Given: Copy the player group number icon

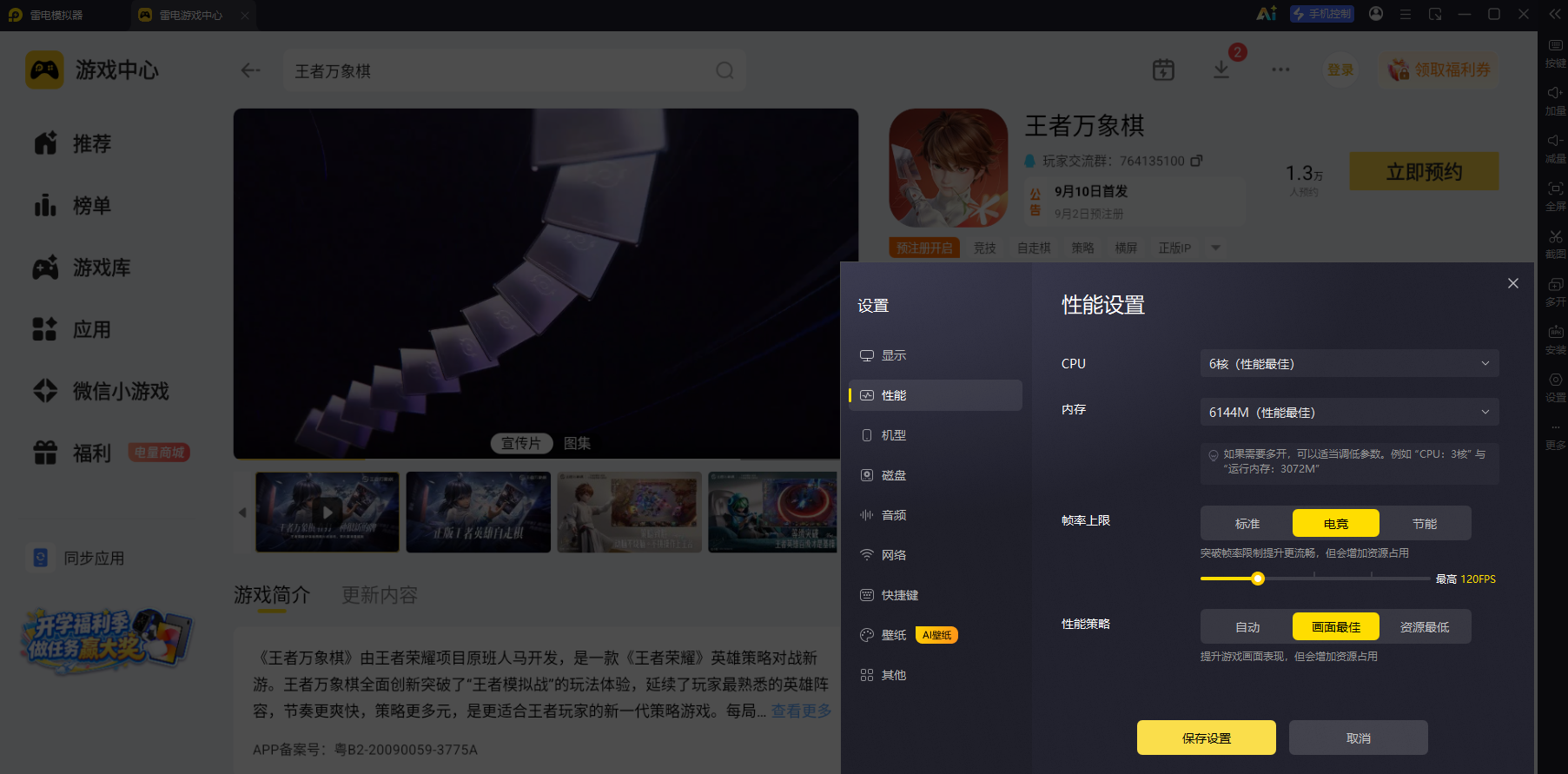Looking at the screenshot, I should (x=1196, y=161).
